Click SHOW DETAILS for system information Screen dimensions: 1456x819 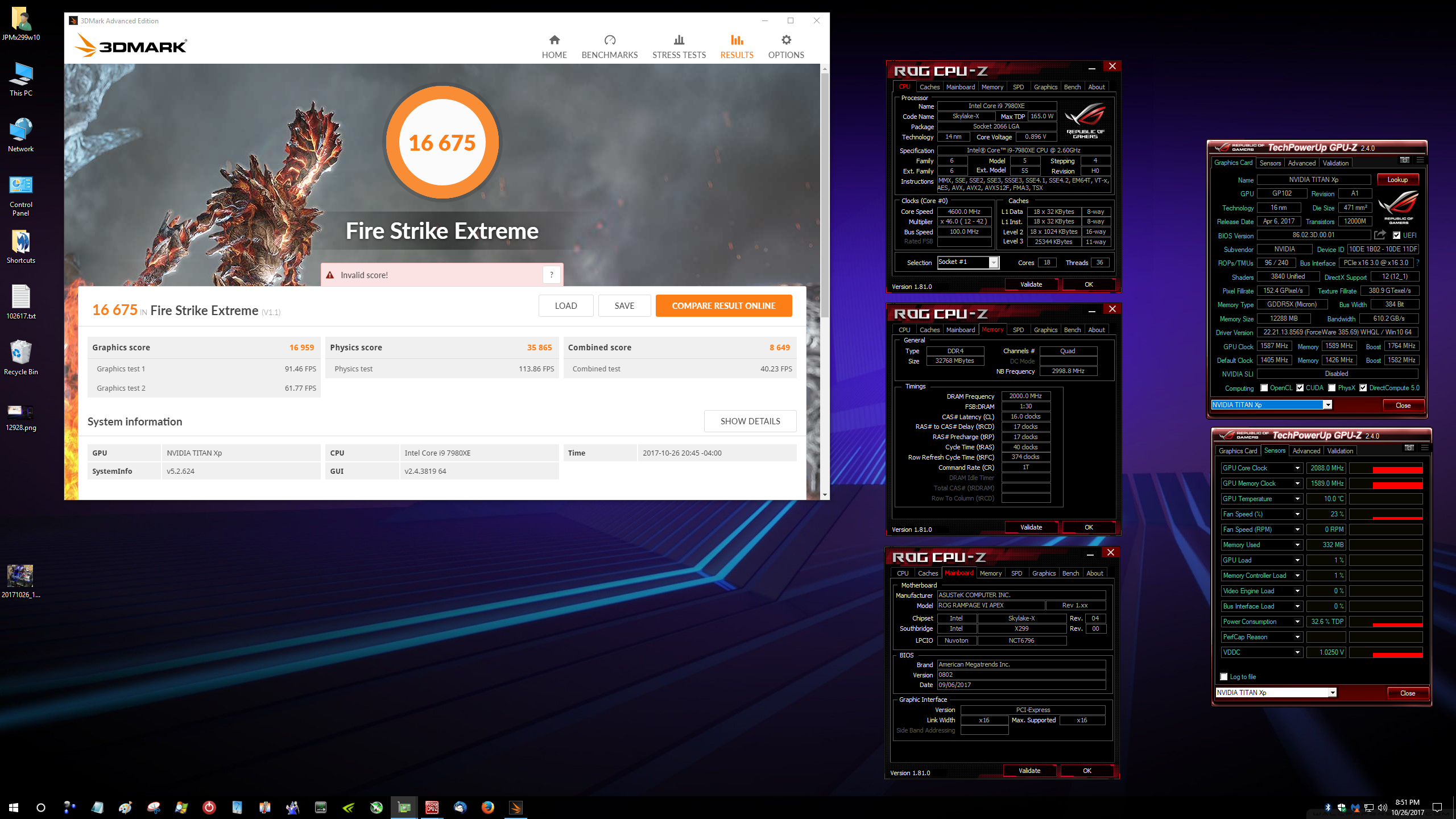pos(750,421)
